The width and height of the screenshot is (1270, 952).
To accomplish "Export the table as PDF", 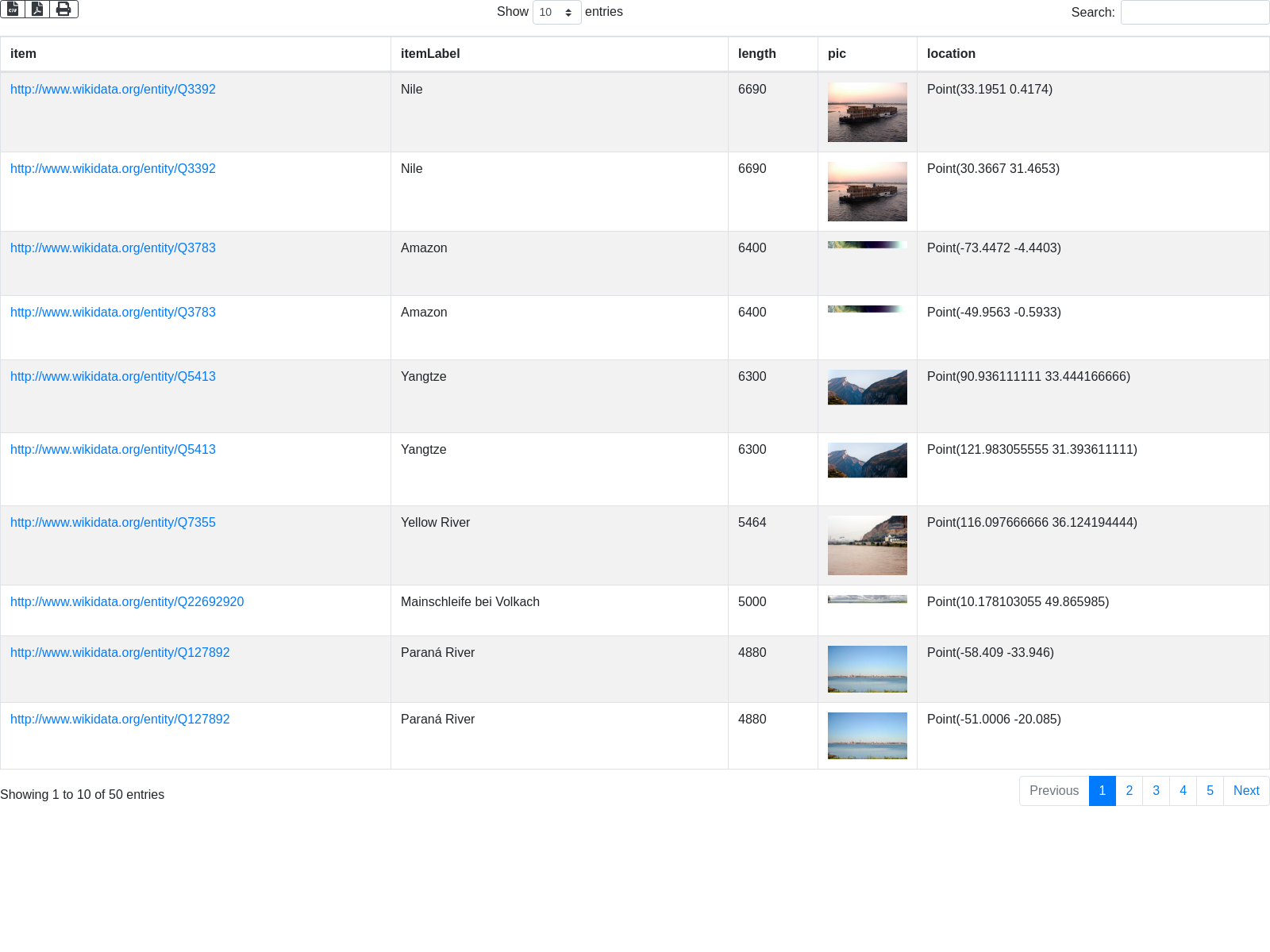I will (37, 9).
